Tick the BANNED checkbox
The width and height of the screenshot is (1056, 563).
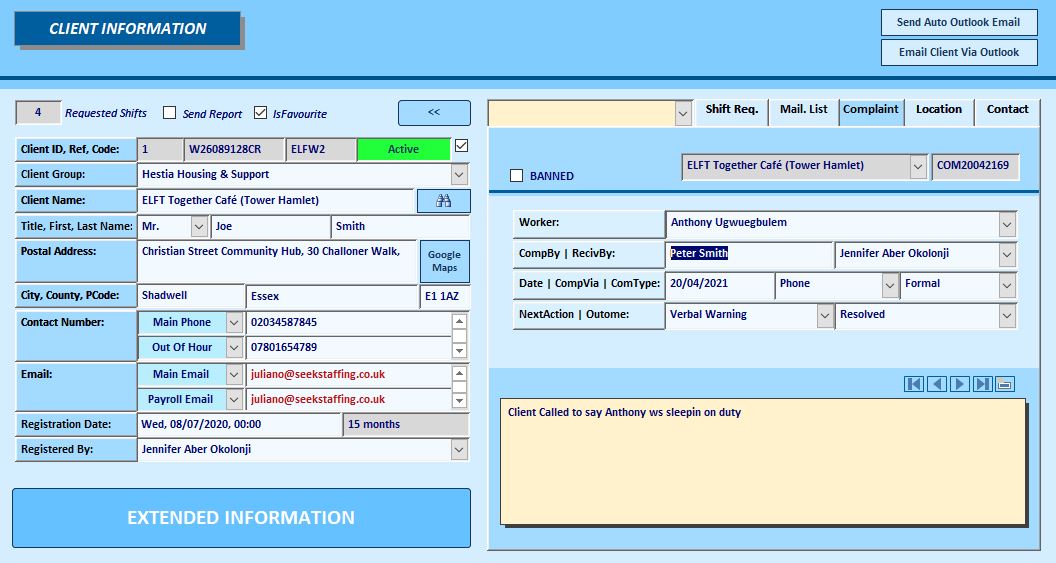pos(517,176)
